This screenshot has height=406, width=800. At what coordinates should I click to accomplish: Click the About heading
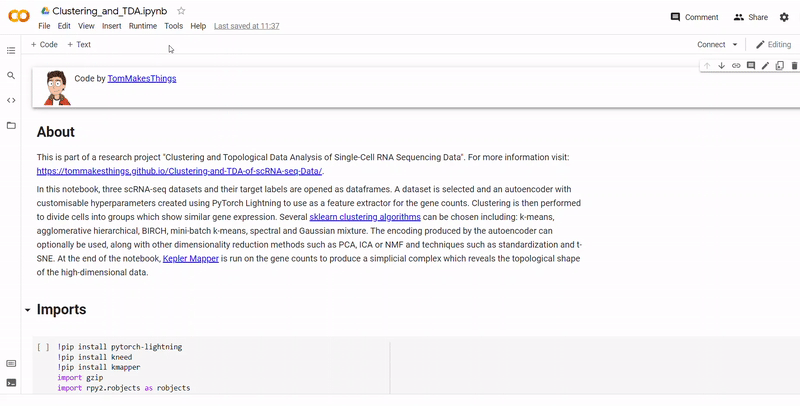(56, 132)
